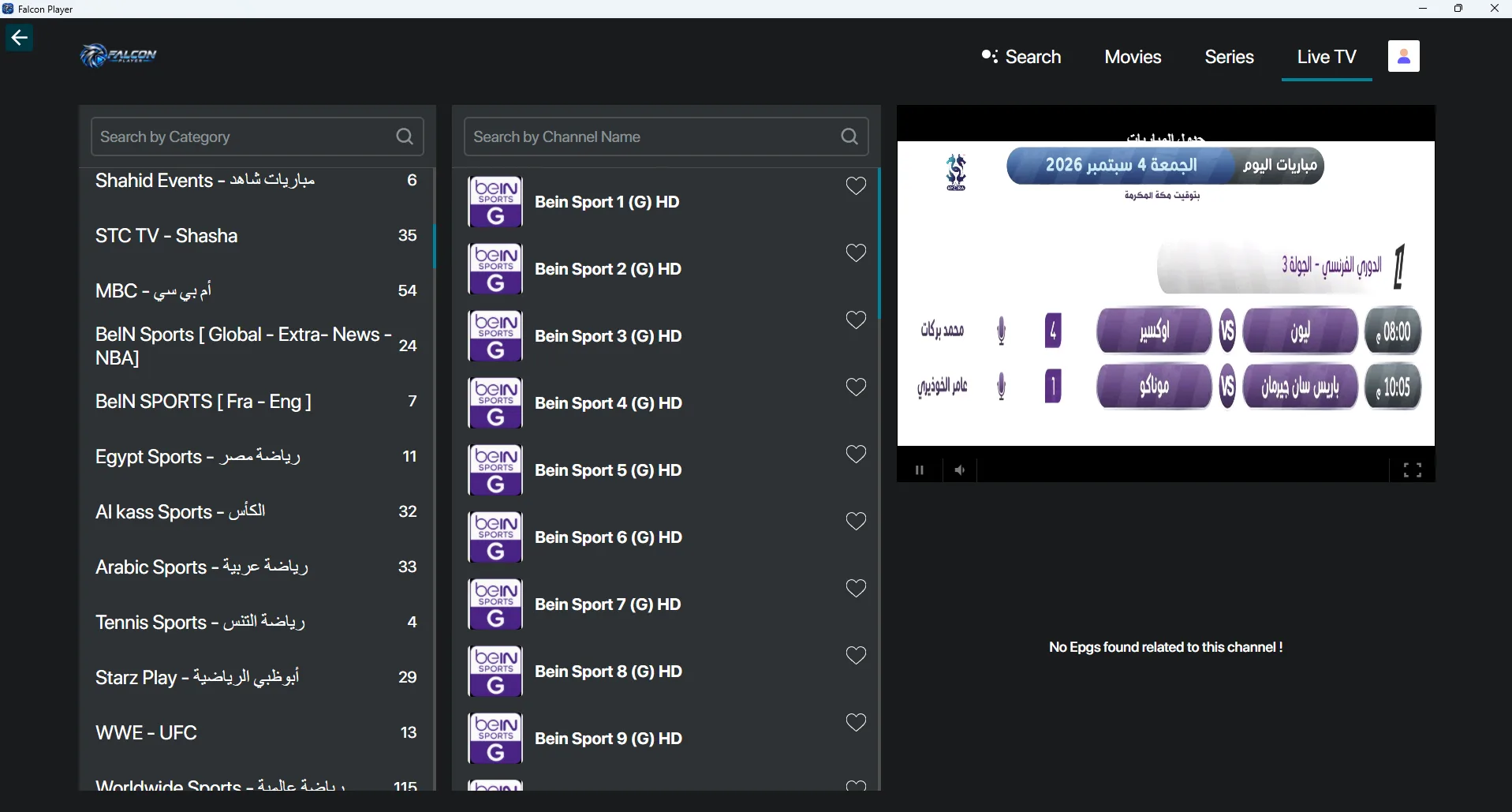Click the channel list scrollbar

[879, 243]
